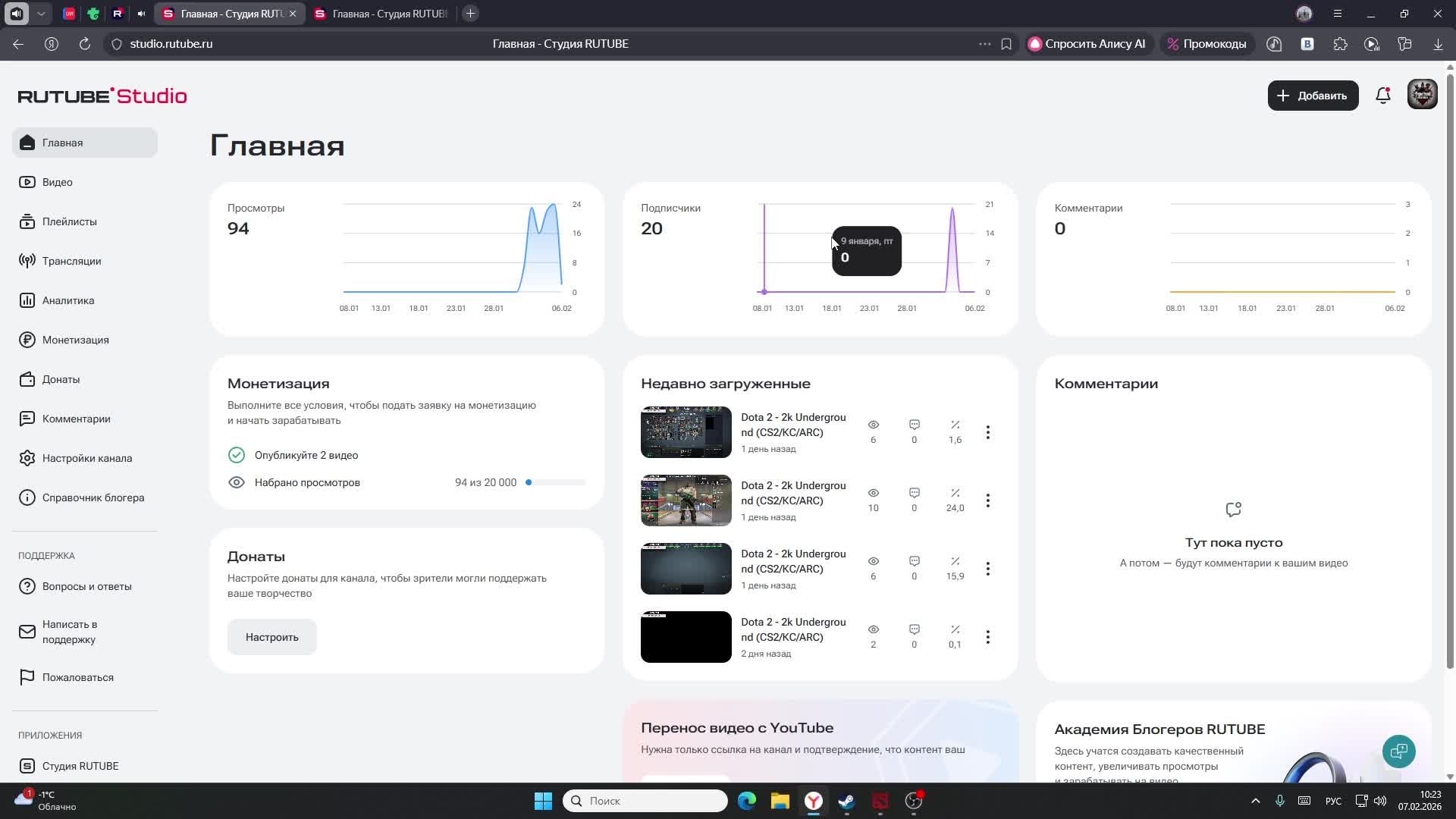Open the Трансляции section
Screen dimensions: 1456x819
71,261
